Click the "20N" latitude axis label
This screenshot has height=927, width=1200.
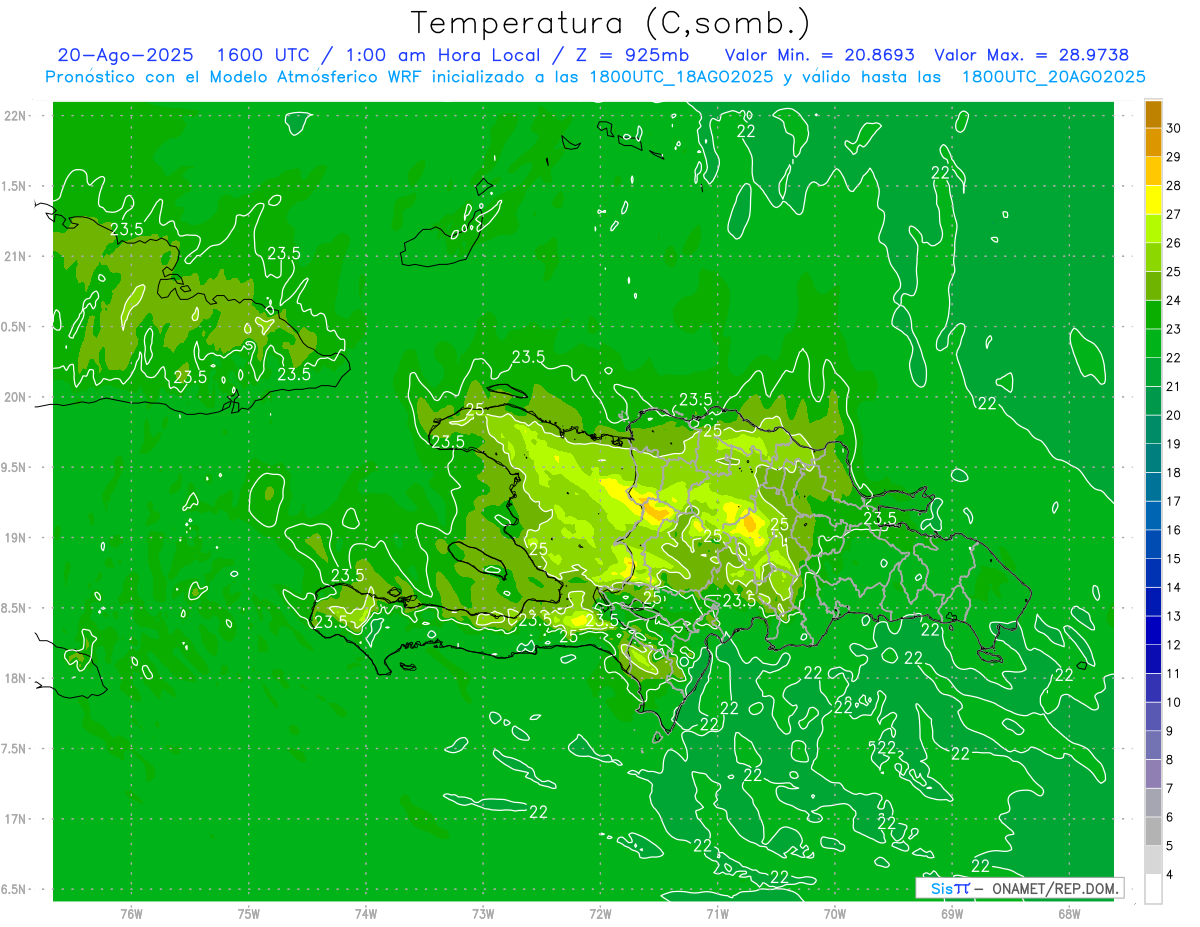tap(14, 397)
